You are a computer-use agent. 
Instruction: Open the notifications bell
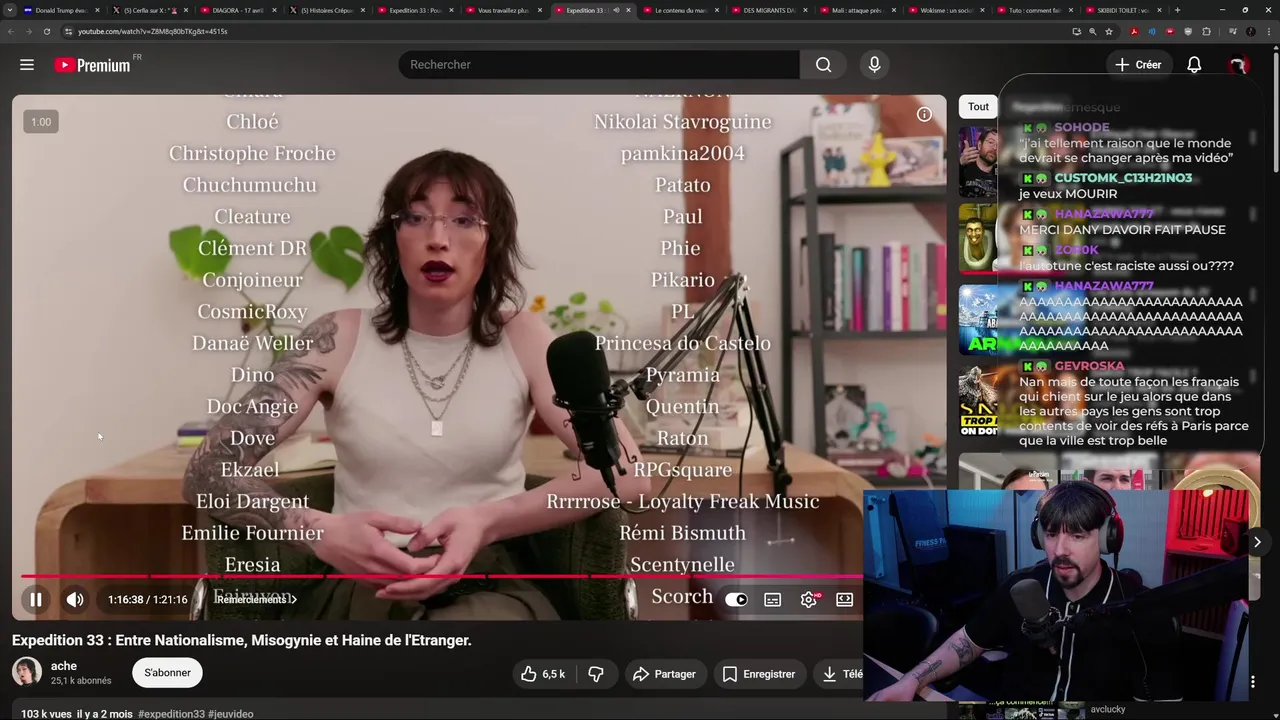click(1194, 65)
